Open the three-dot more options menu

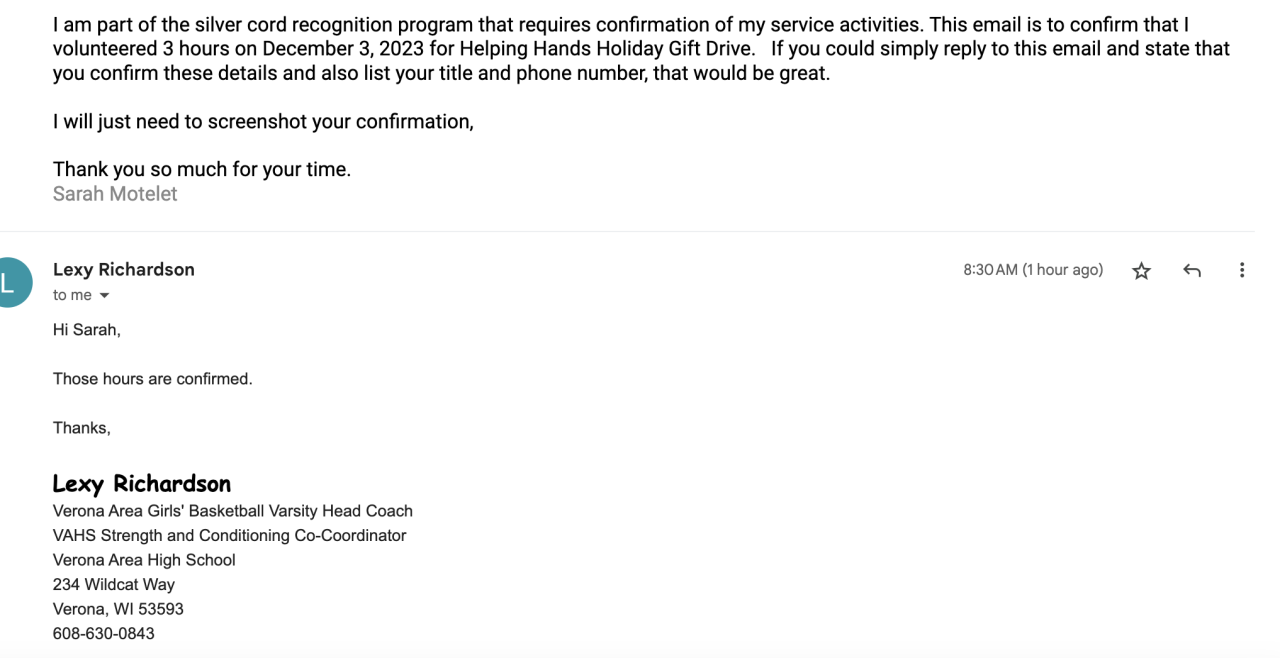click(x=1241, y=270)
